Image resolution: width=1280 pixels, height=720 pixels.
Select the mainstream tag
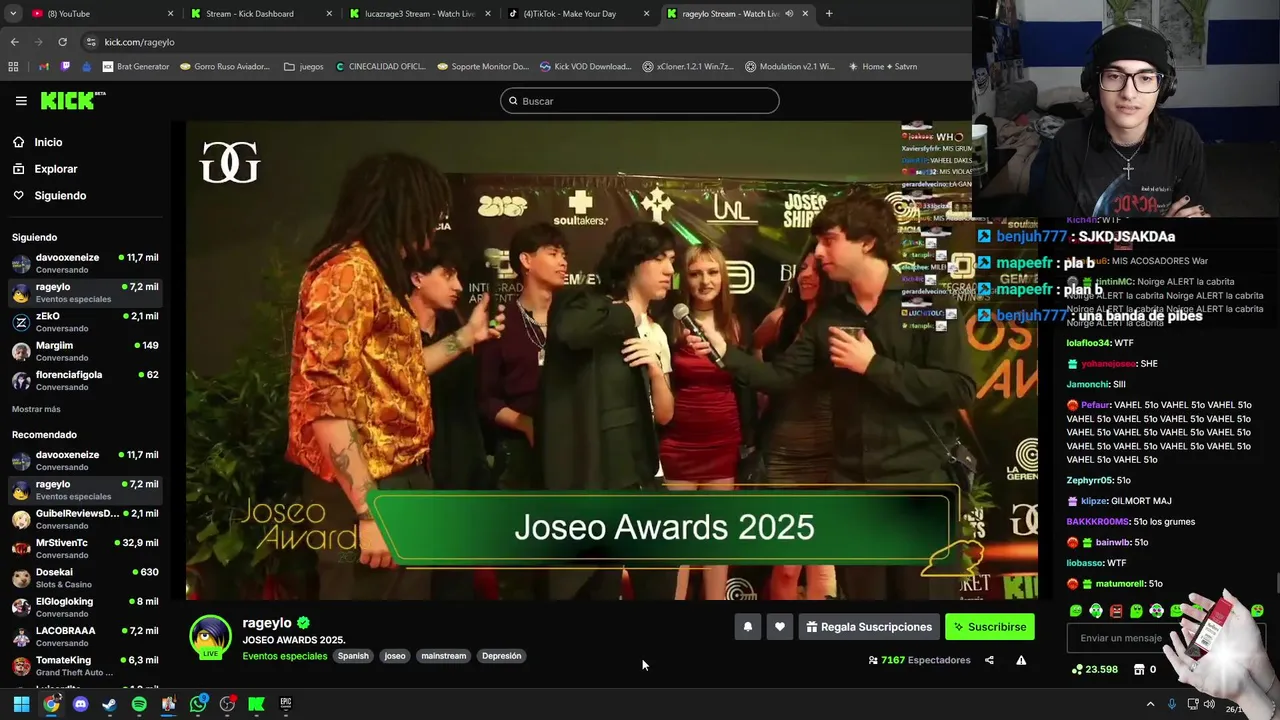point(444,656)
